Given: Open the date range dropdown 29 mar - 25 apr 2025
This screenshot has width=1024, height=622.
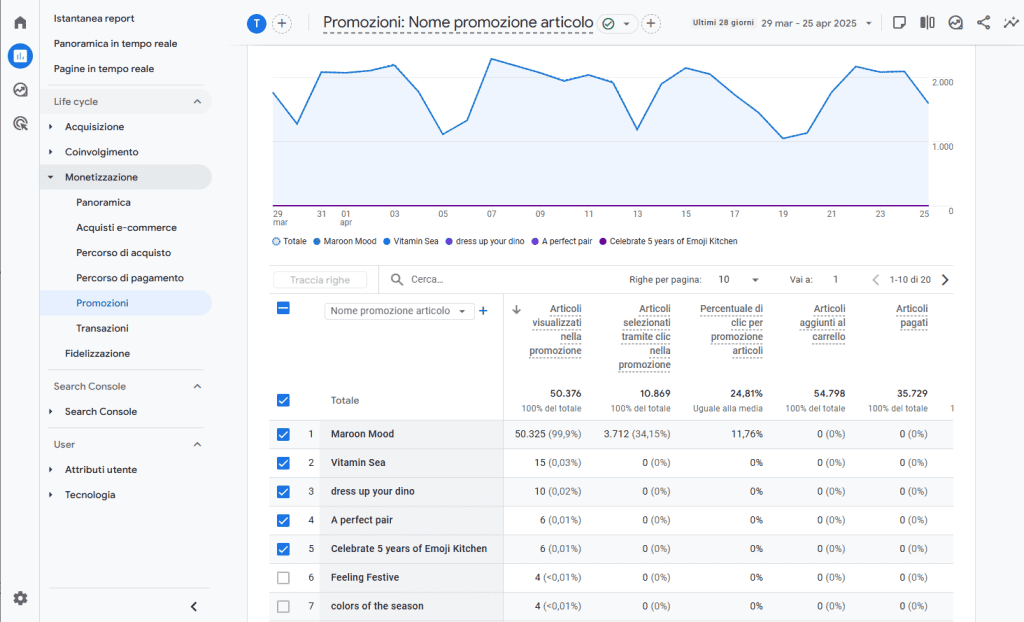Looking at the screenshot, I should coord(816,23).
